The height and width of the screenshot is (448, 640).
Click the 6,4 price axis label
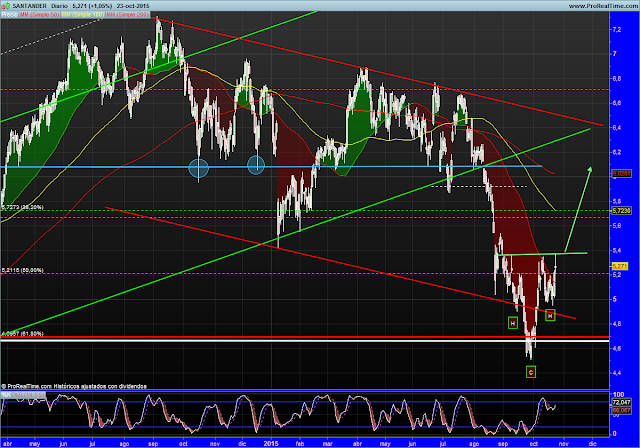click(617, 128)
